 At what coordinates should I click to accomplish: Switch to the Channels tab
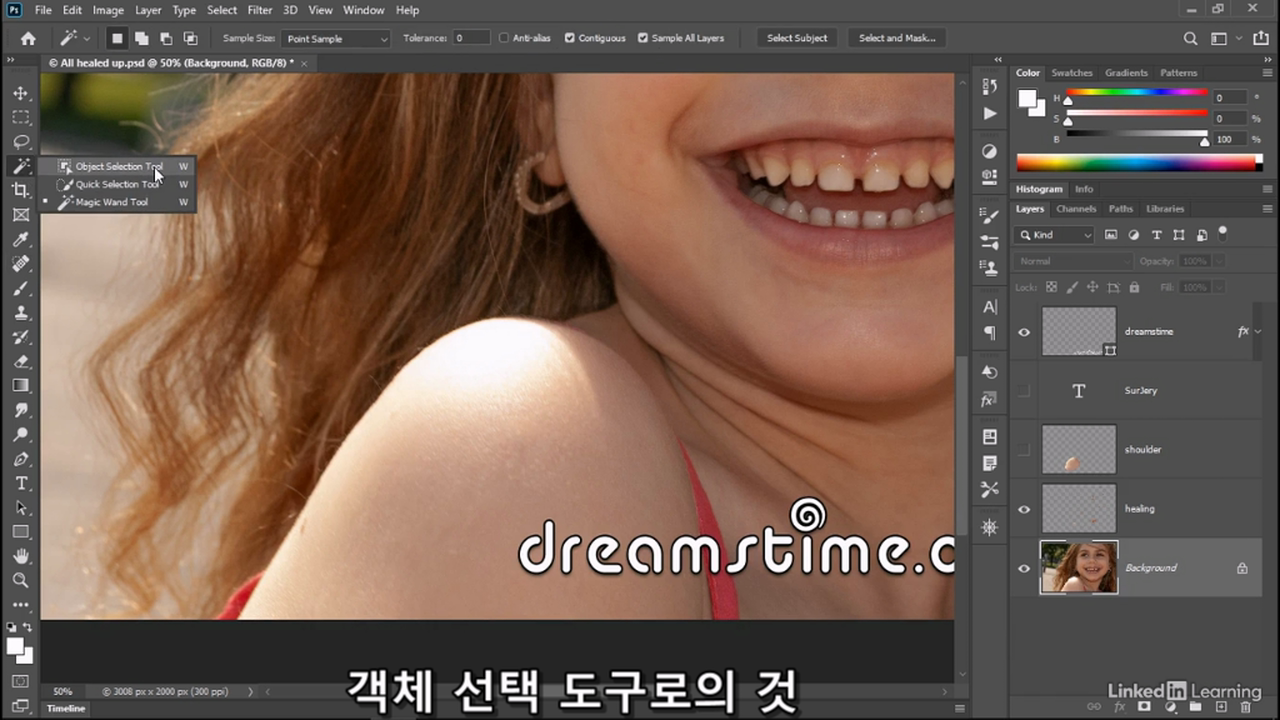1076,209
